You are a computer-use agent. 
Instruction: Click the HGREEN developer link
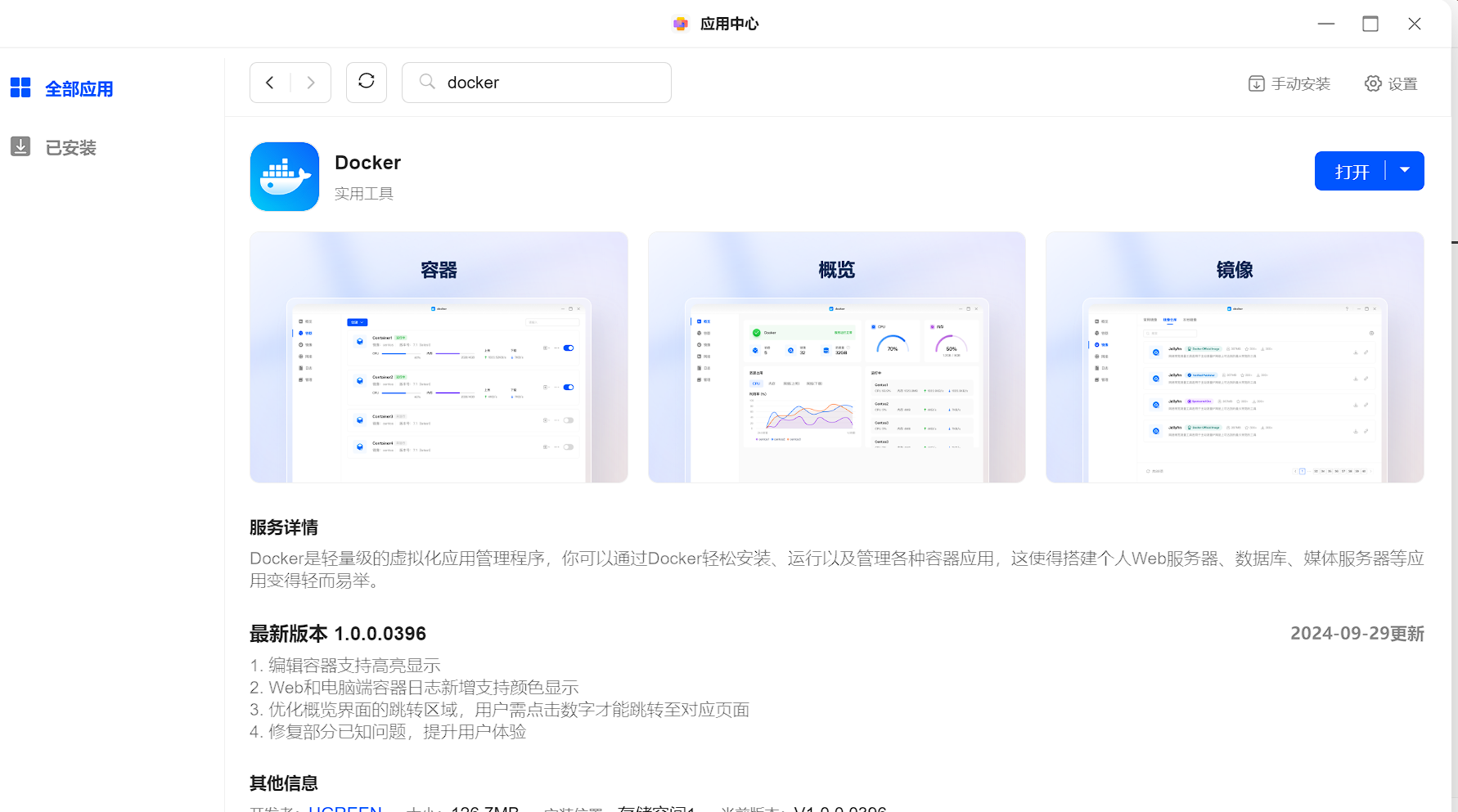point(345,809)
